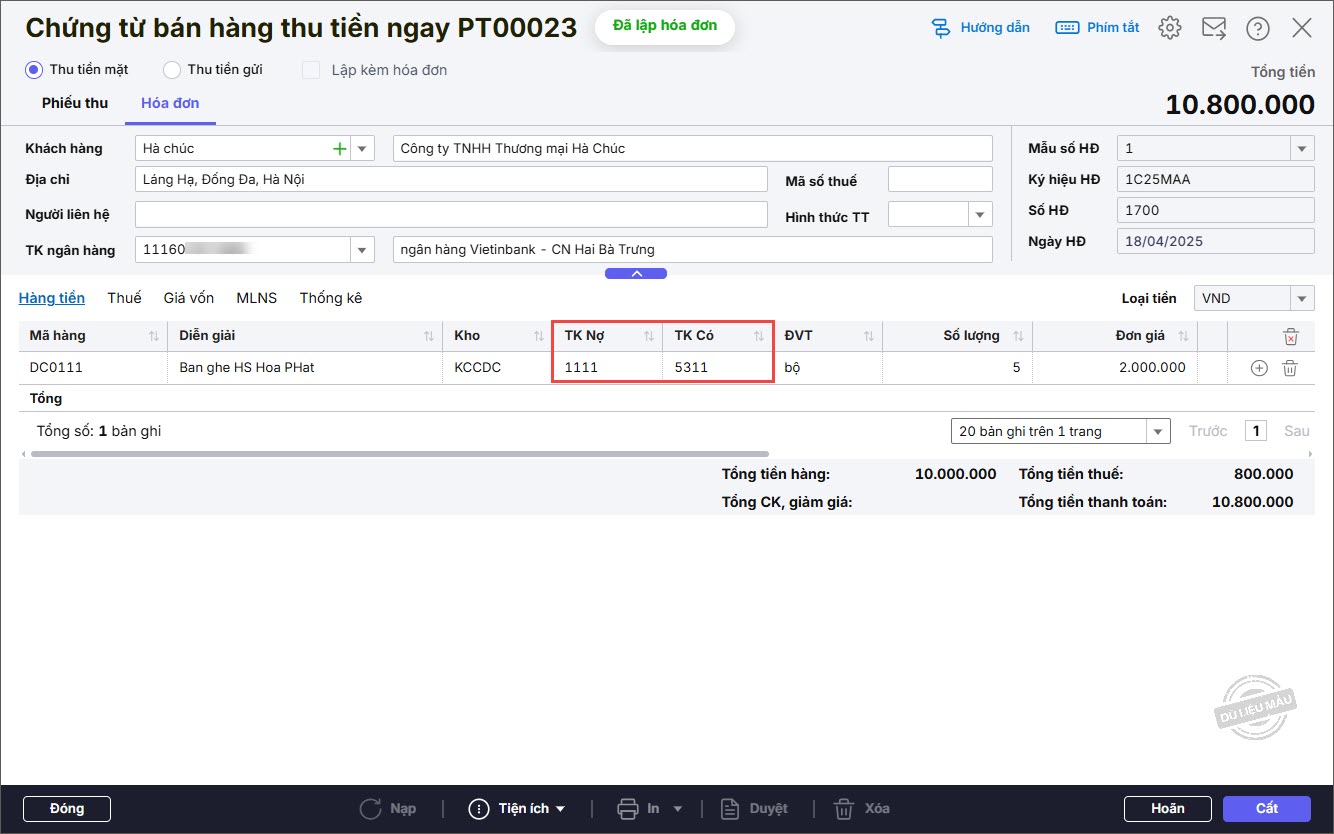Open the Thuế tab

coord(124,298)
